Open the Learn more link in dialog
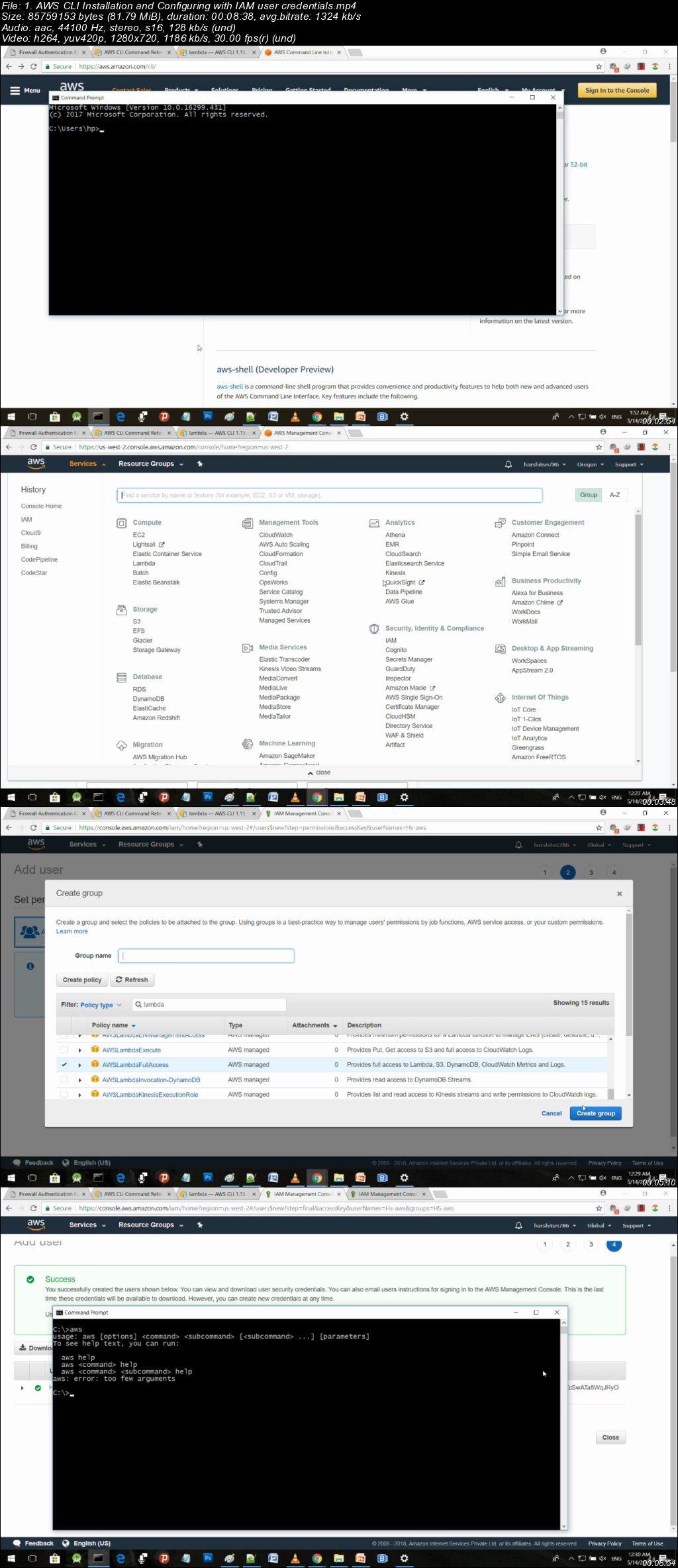678x1568 pixels. (x=72, y=931)
